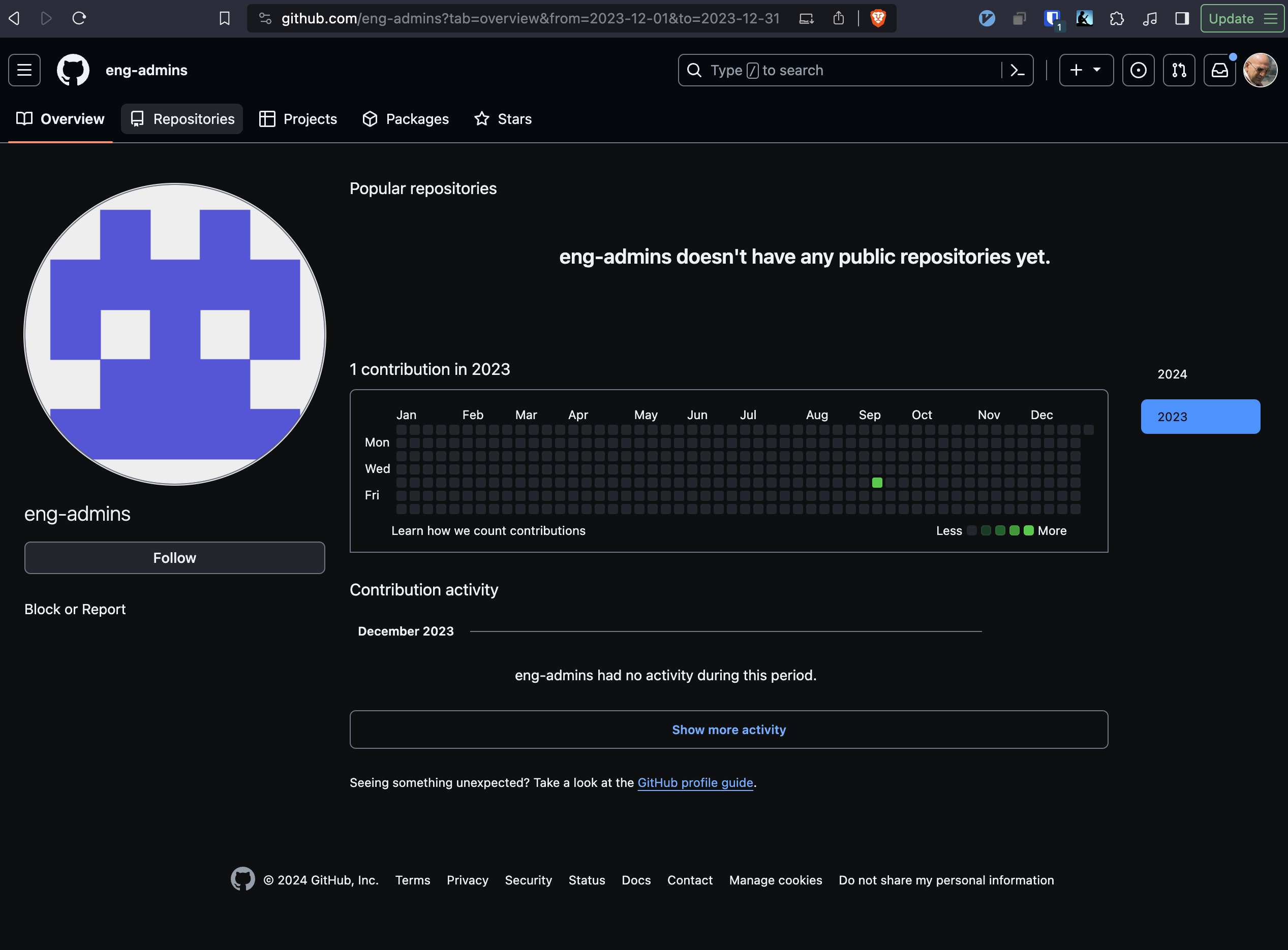Viewport: 1288px width, 950px height.
Task: Switch to the Repositories tab
Action: point(182,119)
